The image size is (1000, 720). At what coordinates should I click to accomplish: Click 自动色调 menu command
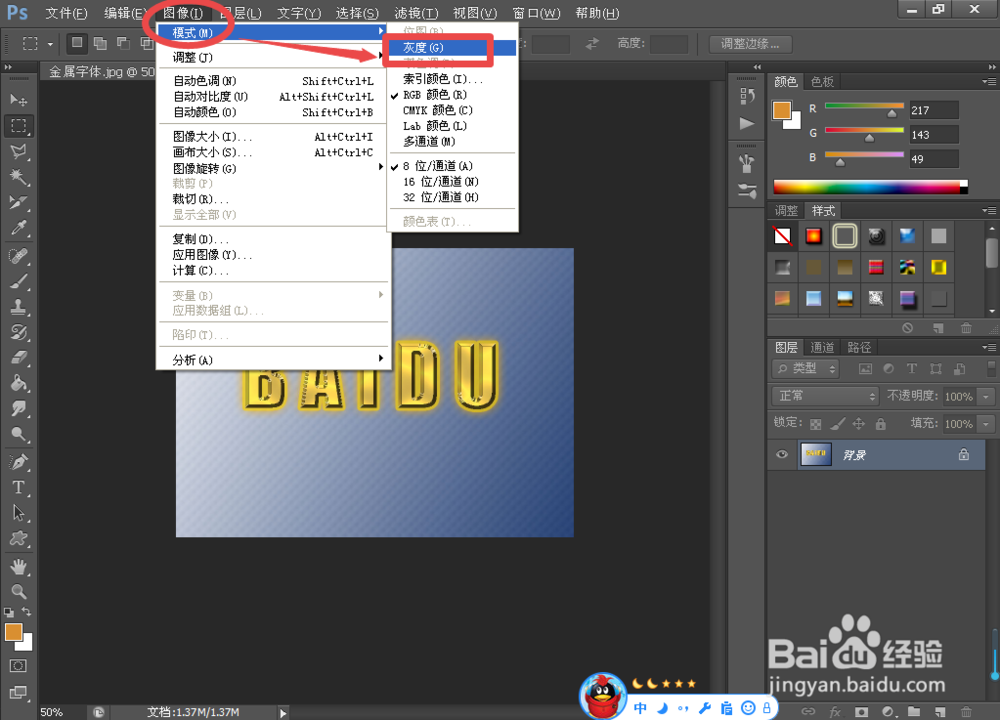point(273,81)
